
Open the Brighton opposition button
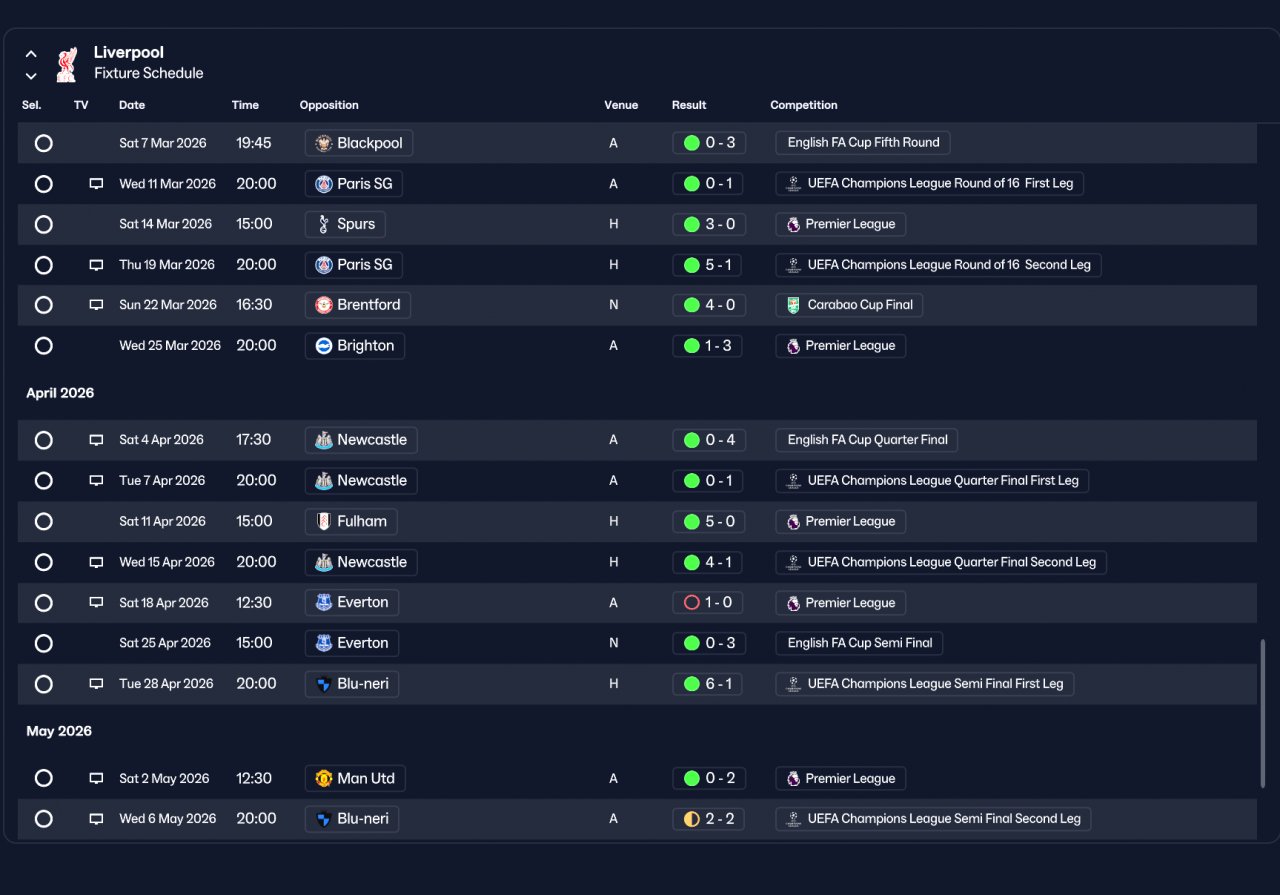click(355, 346)
